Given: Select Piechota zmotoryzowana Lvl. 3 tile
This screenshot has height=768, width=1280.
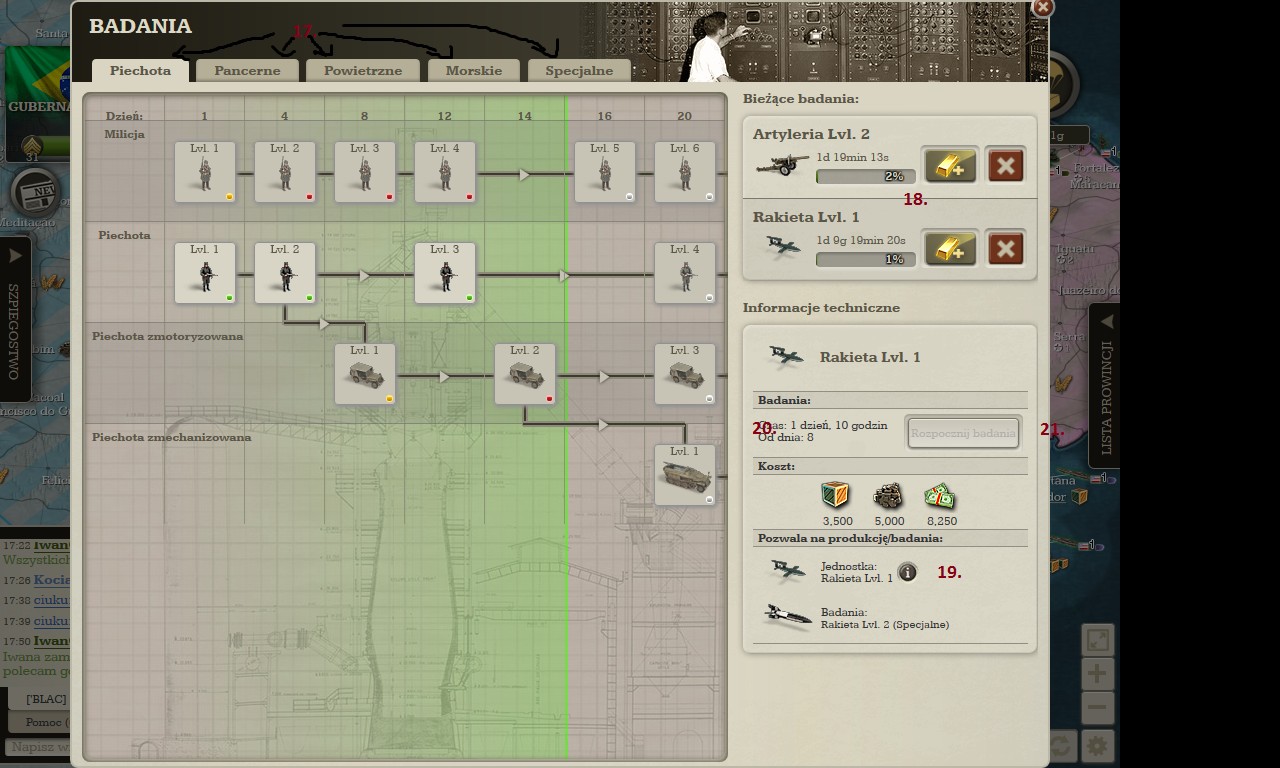Looking at the screenshot, I should [x=685, y=374].
